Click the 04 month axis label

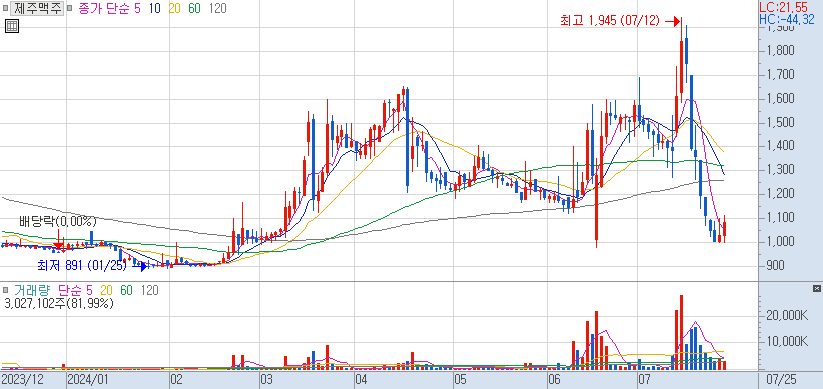pos(361,379)
